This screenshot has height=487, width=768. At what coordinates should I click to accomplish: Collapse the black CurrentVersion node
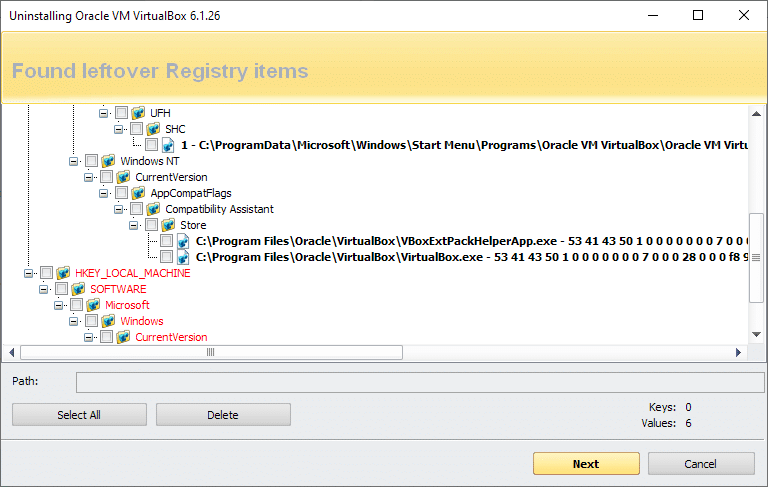pyautogui.click(x=89, y=177)
